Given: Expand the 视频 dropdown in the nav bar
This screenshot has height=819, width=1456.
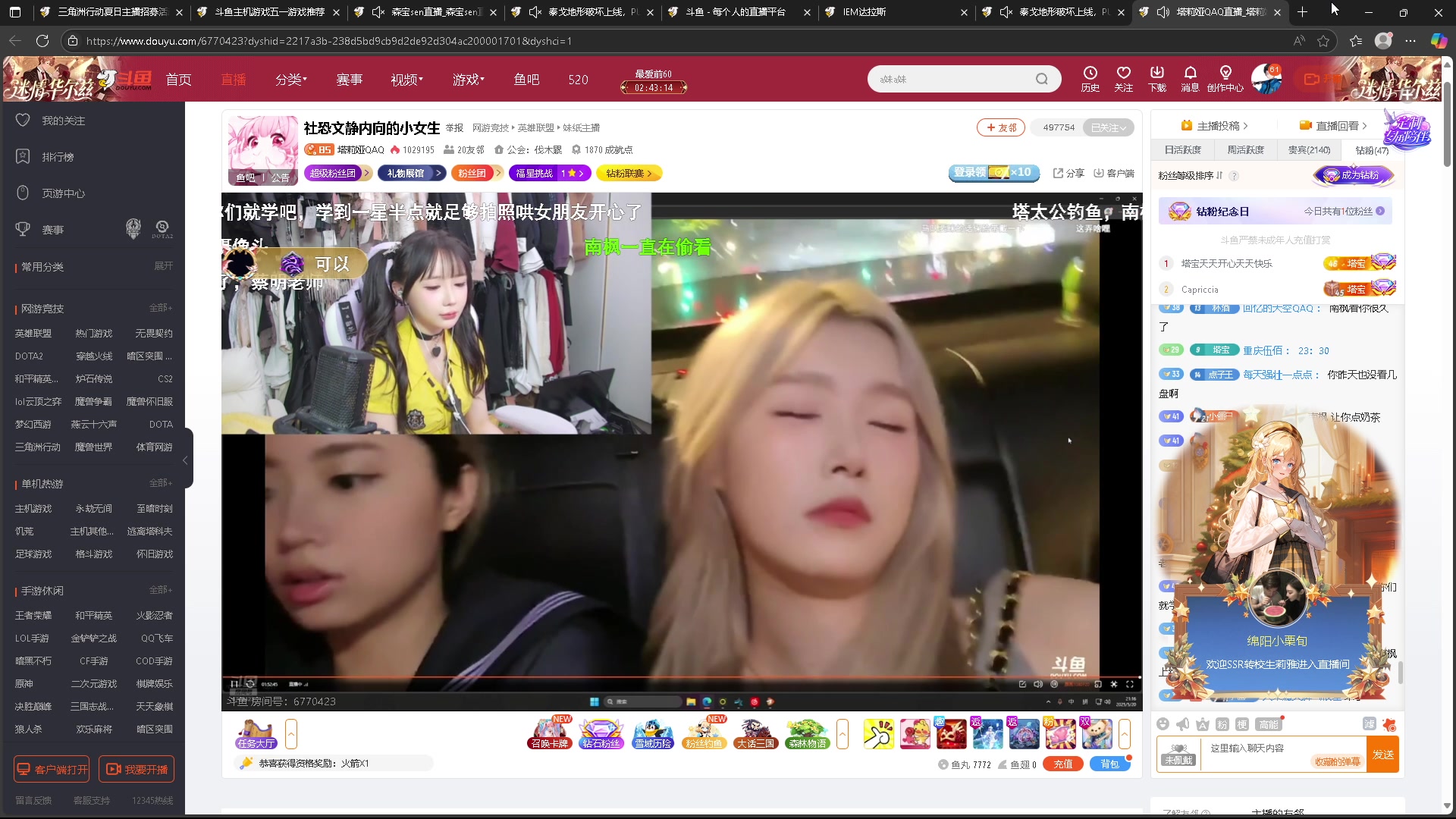Looking at the screenshot, I should (406, 79).
